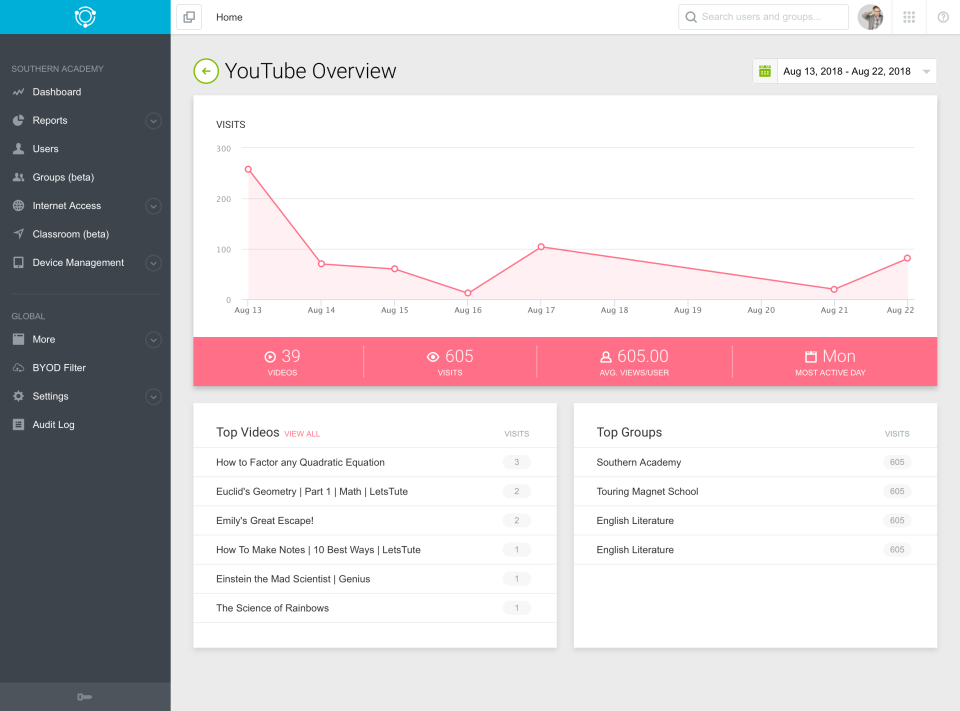
Task: Click the search magnifier icon
Action: point(691,17)
